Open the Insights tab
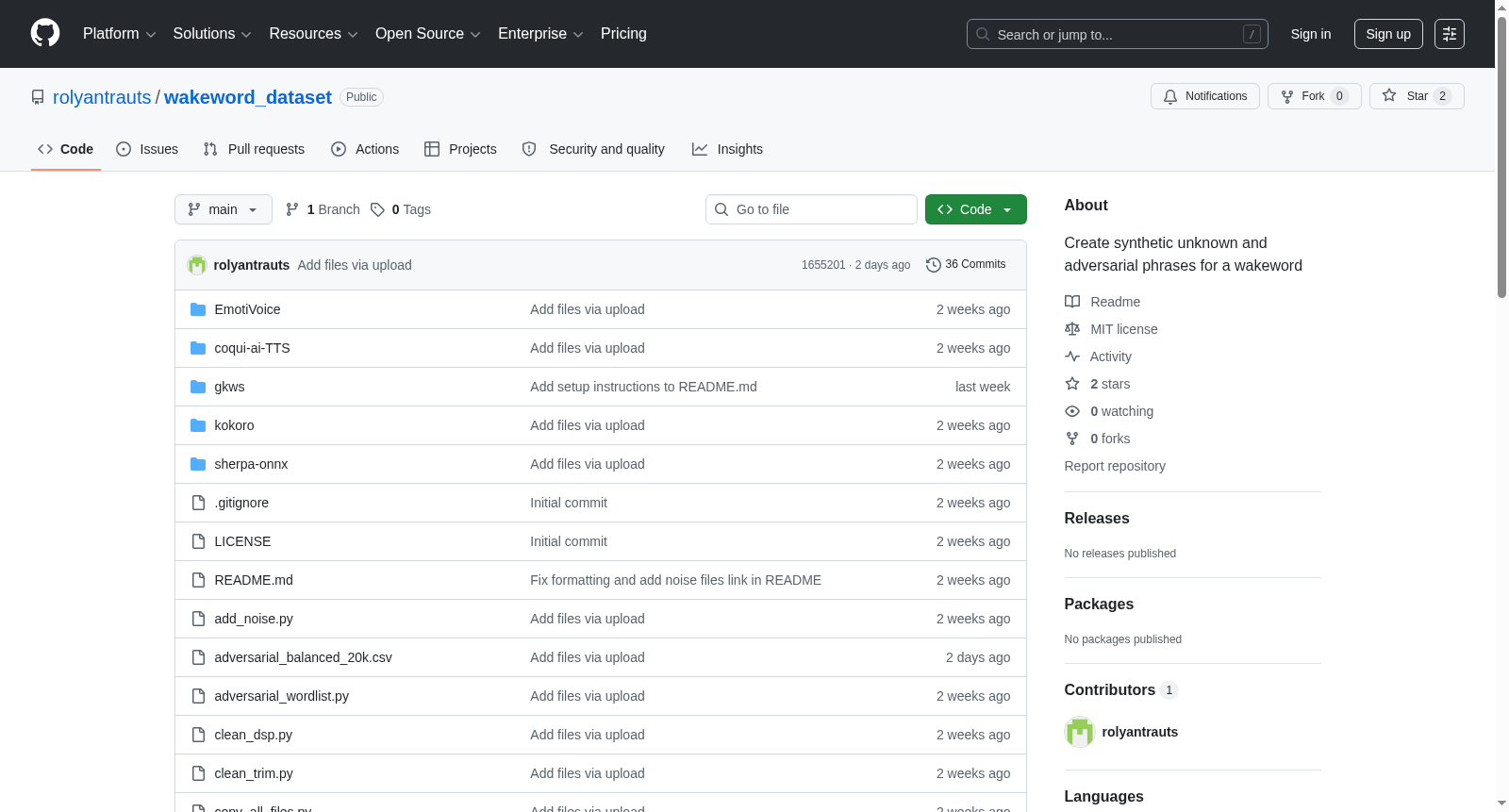1509x812 pixels. pyautogui.click(x=727, y=149)
